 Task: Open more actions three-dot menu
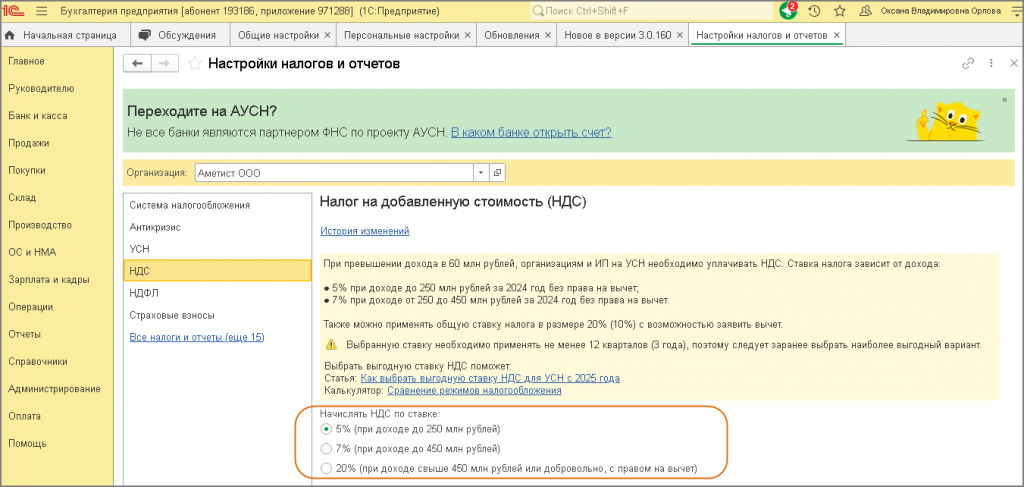pyautogui.click(x=991, y=63)
